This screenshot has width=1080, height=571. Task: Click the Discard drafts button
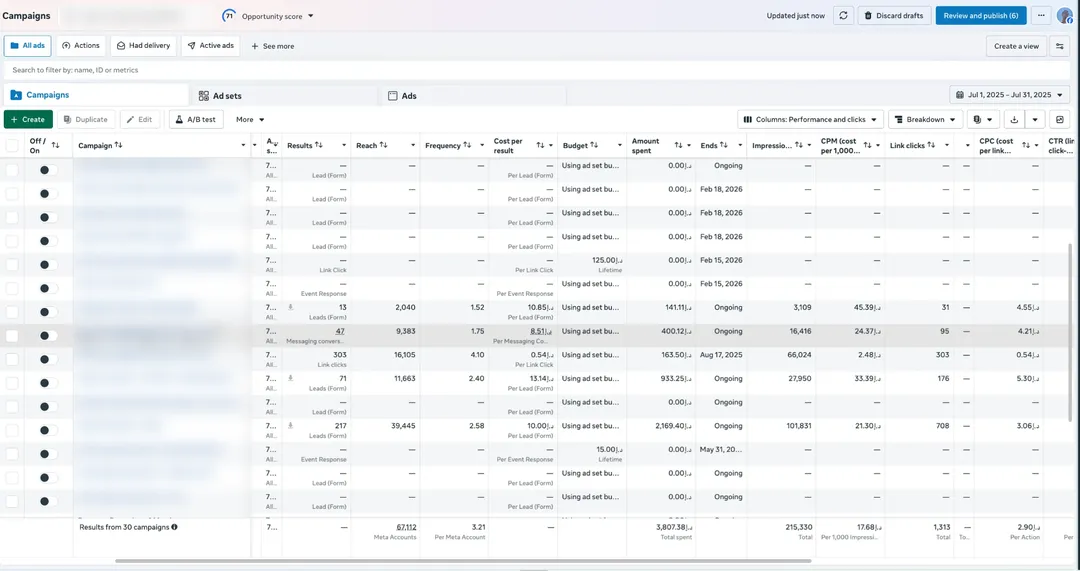point(894,16)
